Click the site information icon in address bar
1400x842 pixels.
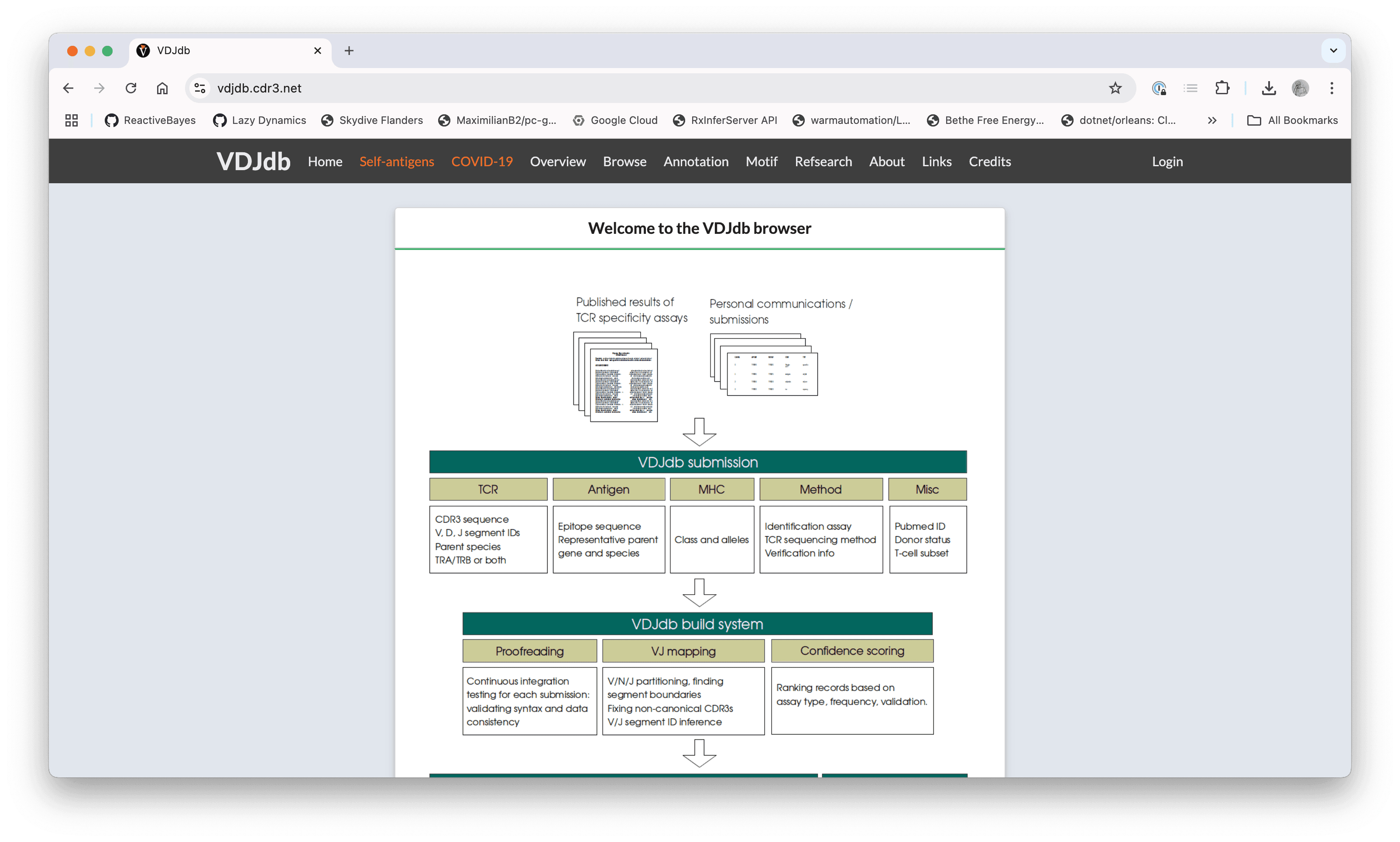click(200, 88)
